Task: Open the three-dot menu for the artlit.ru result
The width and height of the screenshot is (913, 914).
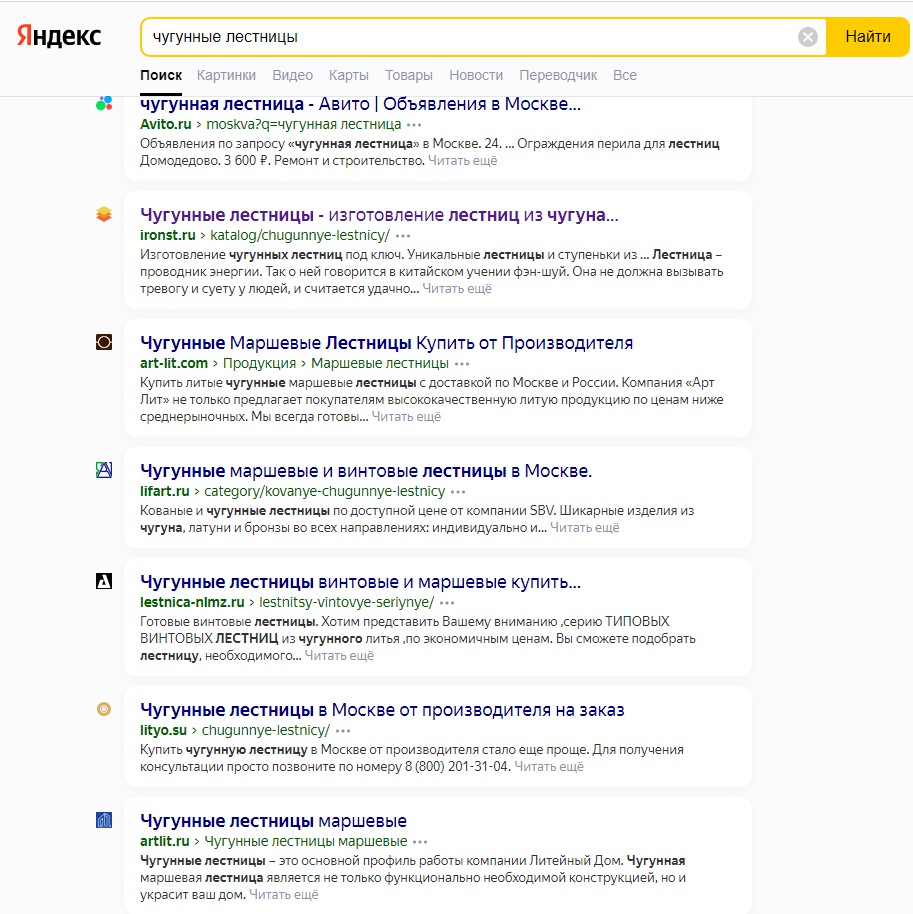Action: point(420,842)
